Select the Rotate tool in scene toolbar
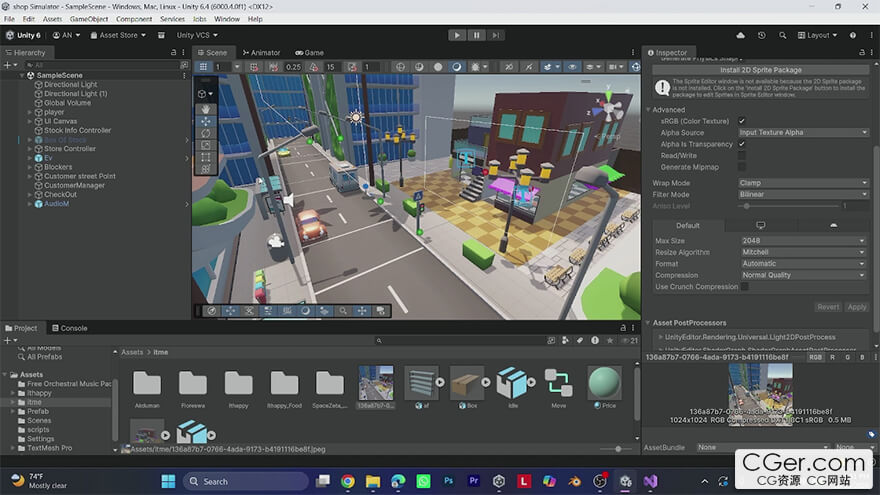Image resolution: width=880 pixels, height=495 pixels. [x=206, y=133]
